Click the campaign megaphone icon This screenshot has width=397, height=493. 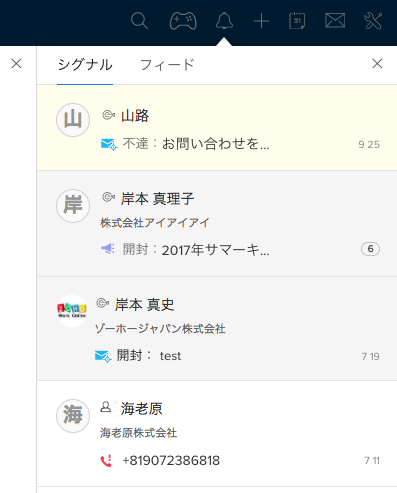(x=108, y=249)
